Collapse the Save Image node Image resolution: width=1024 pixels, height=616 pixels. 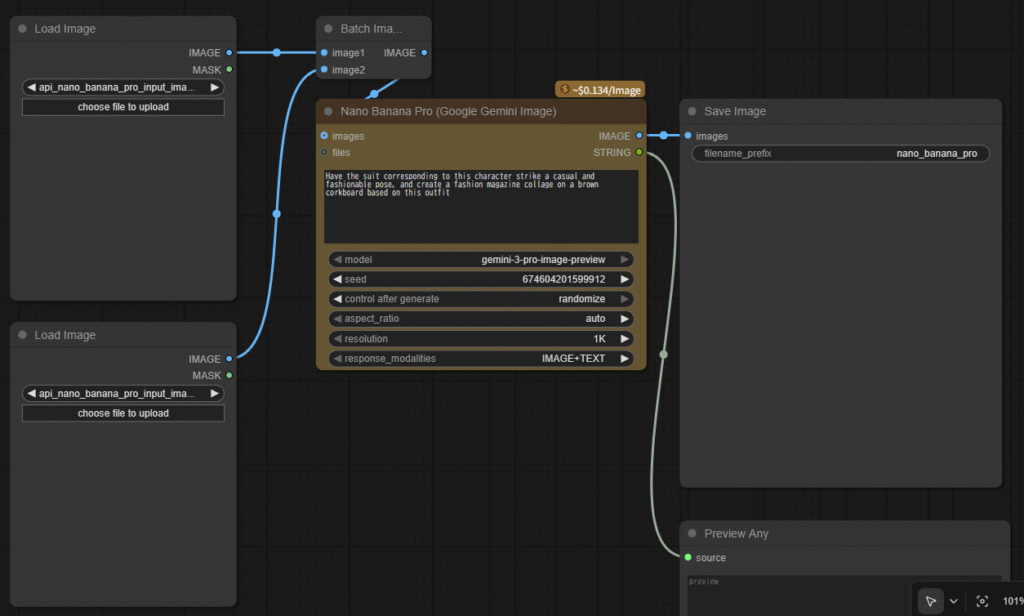(x=691, y=112)
